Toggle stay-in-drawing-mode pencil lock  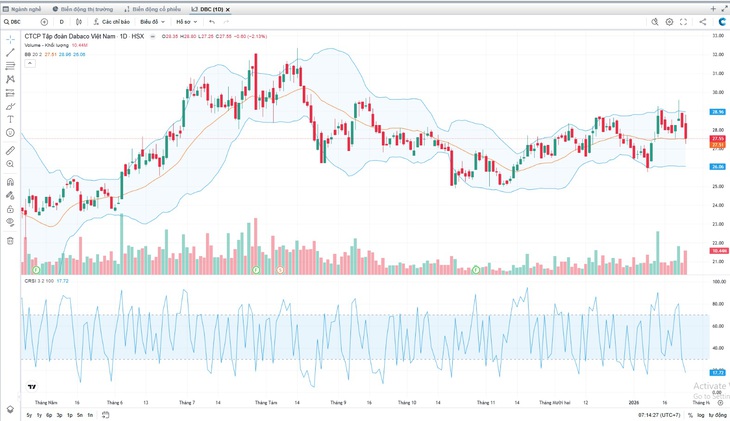(10, 196)
